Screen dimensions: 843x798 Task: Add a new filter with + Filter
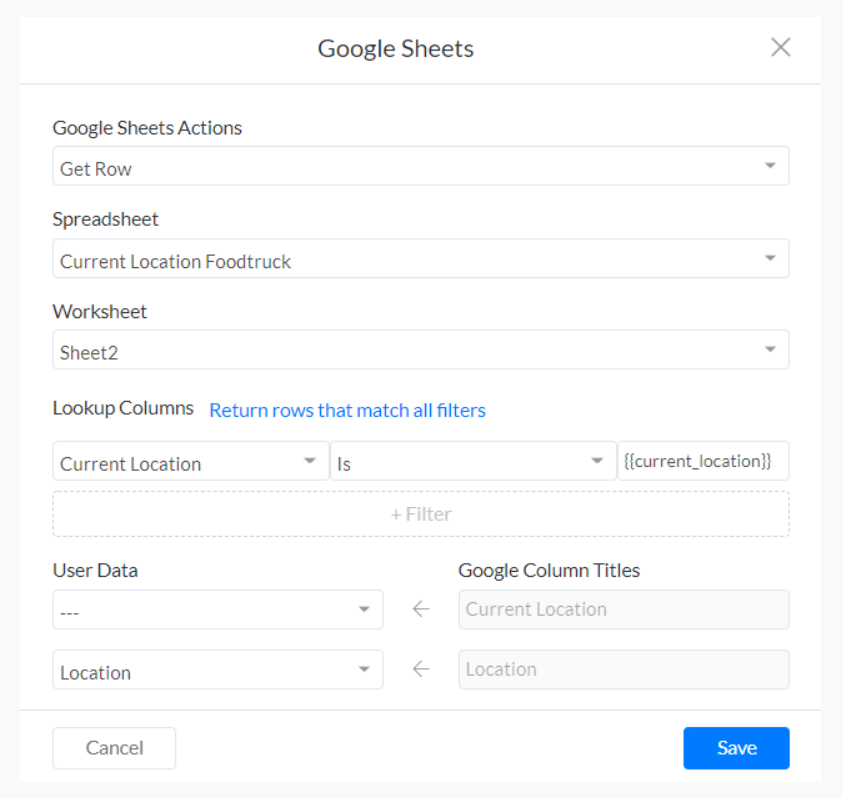coord(420,514)
